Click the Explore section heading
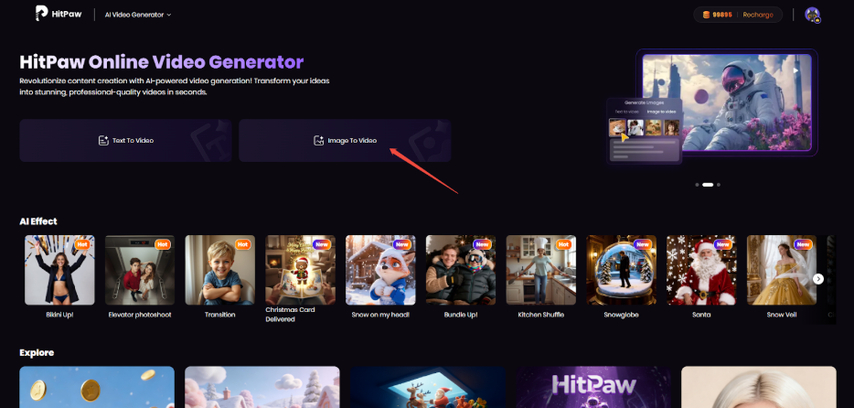Image resolution: width=854 pixels, height=408 pixels. click(x=36, y=352)
